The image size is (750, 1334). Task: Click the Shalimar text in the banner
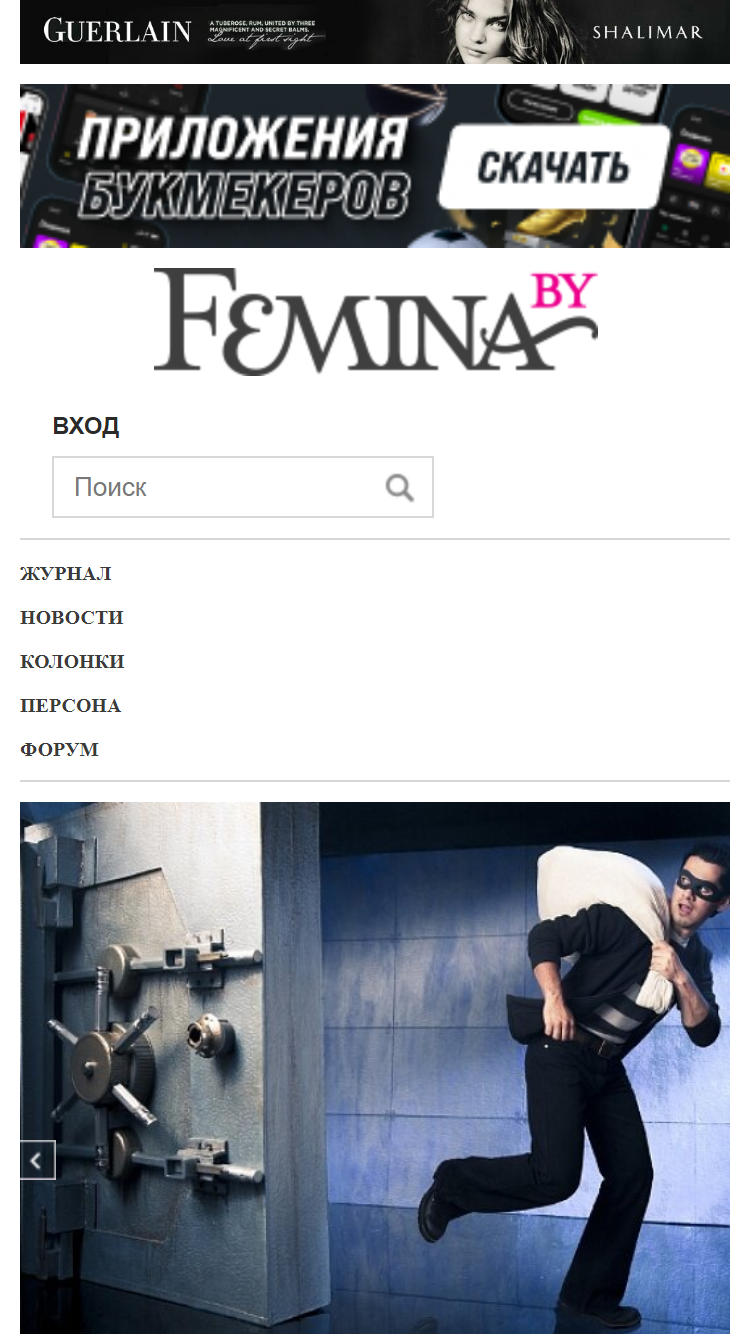pyautogui.click(x=647, y=32)
